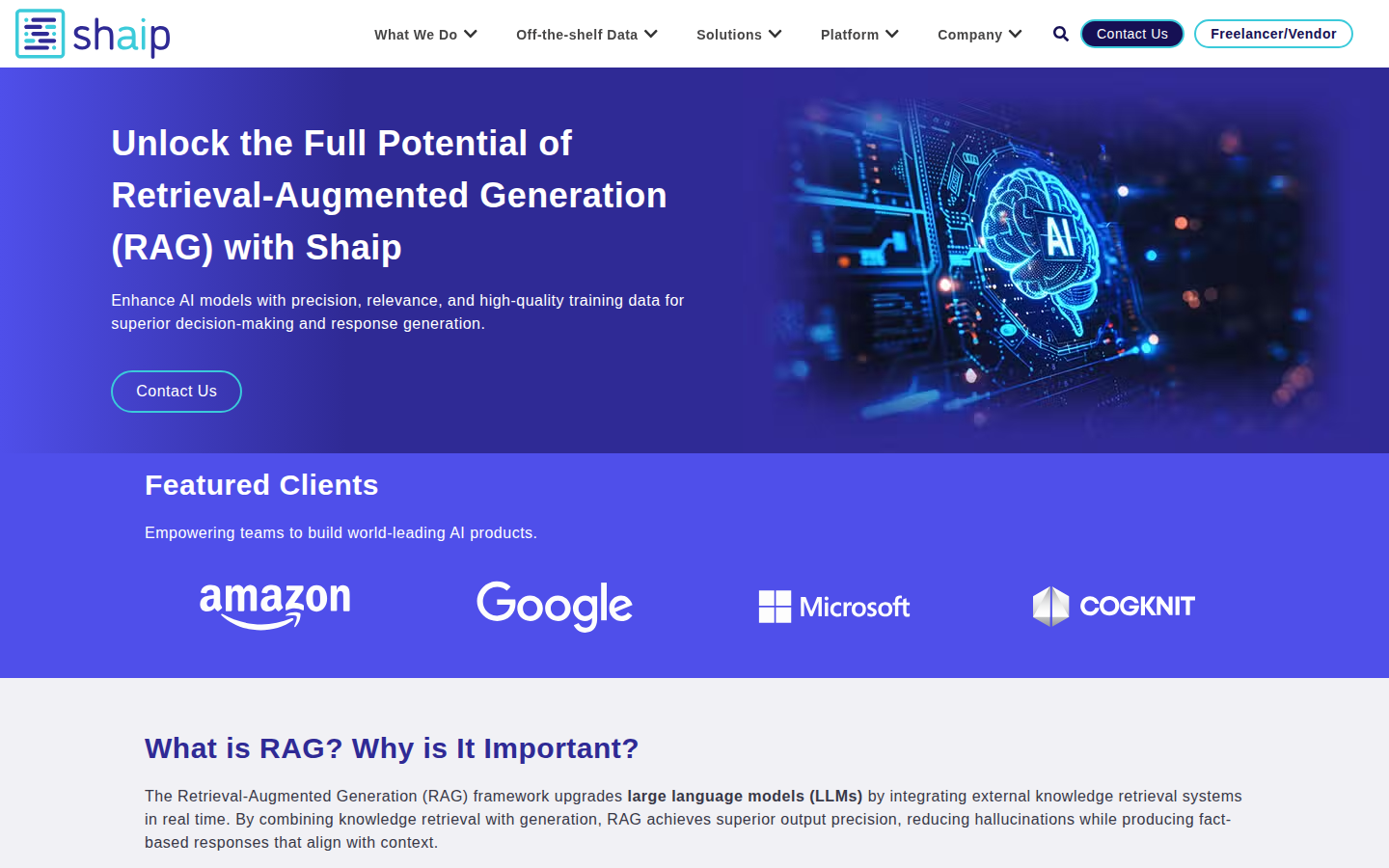
Task: Click the Cogknit client logo
Action: click(1114, 606)
